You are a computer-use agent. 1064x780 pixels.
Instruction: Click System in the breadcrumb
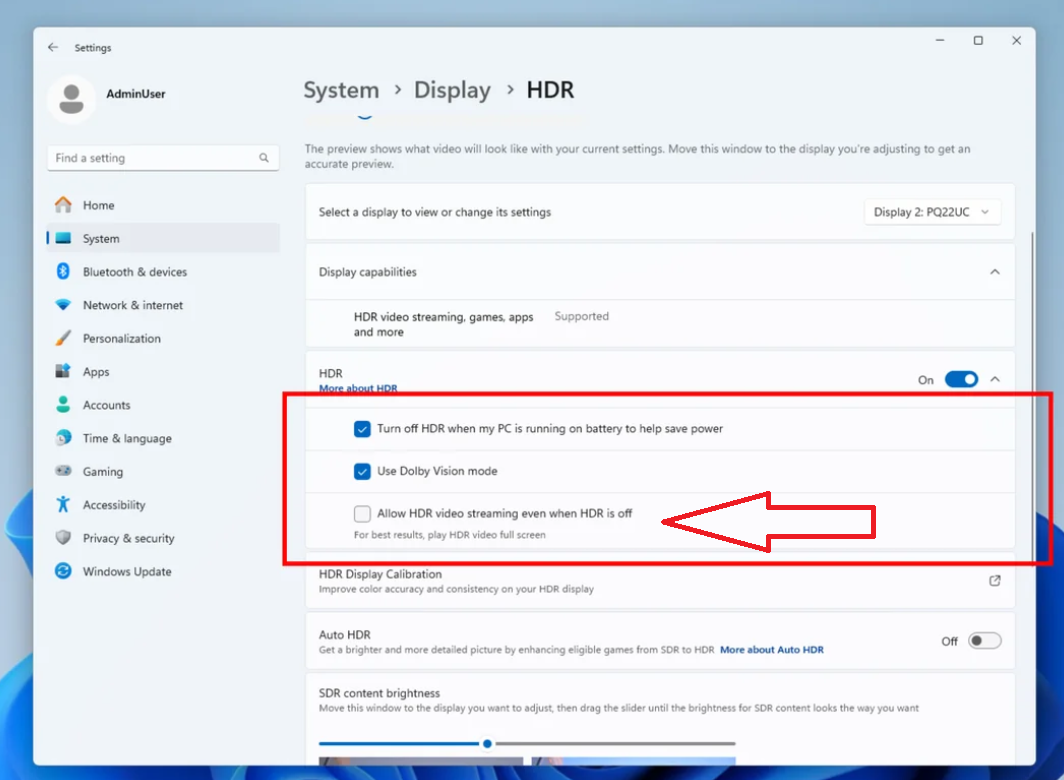point(341,90)
